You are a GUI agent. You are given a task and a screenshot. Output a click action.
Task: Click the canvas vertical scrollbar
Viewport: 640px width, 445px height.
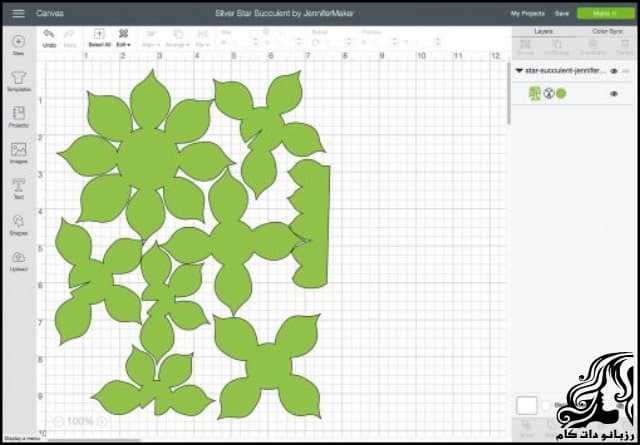pyautogui.click(x=508, y=93)
